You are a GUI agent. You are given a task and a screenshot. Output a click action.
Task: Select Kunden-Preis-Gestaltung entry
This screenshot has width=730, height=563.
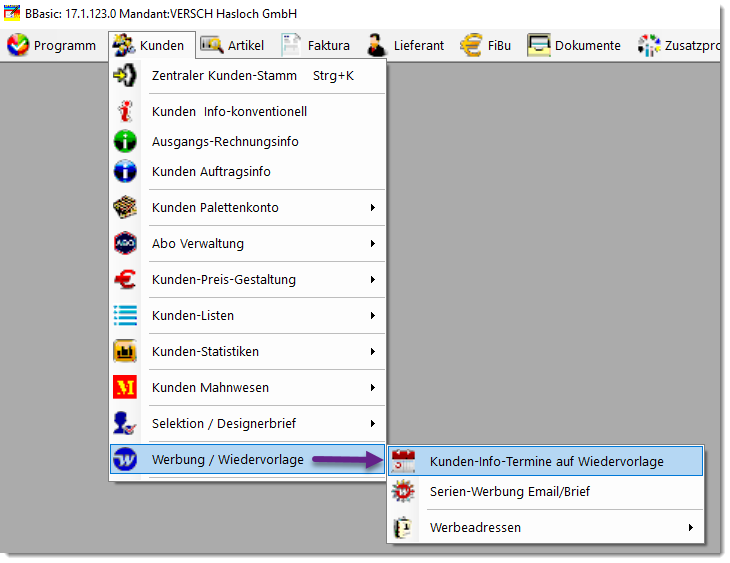click(247, 279)
